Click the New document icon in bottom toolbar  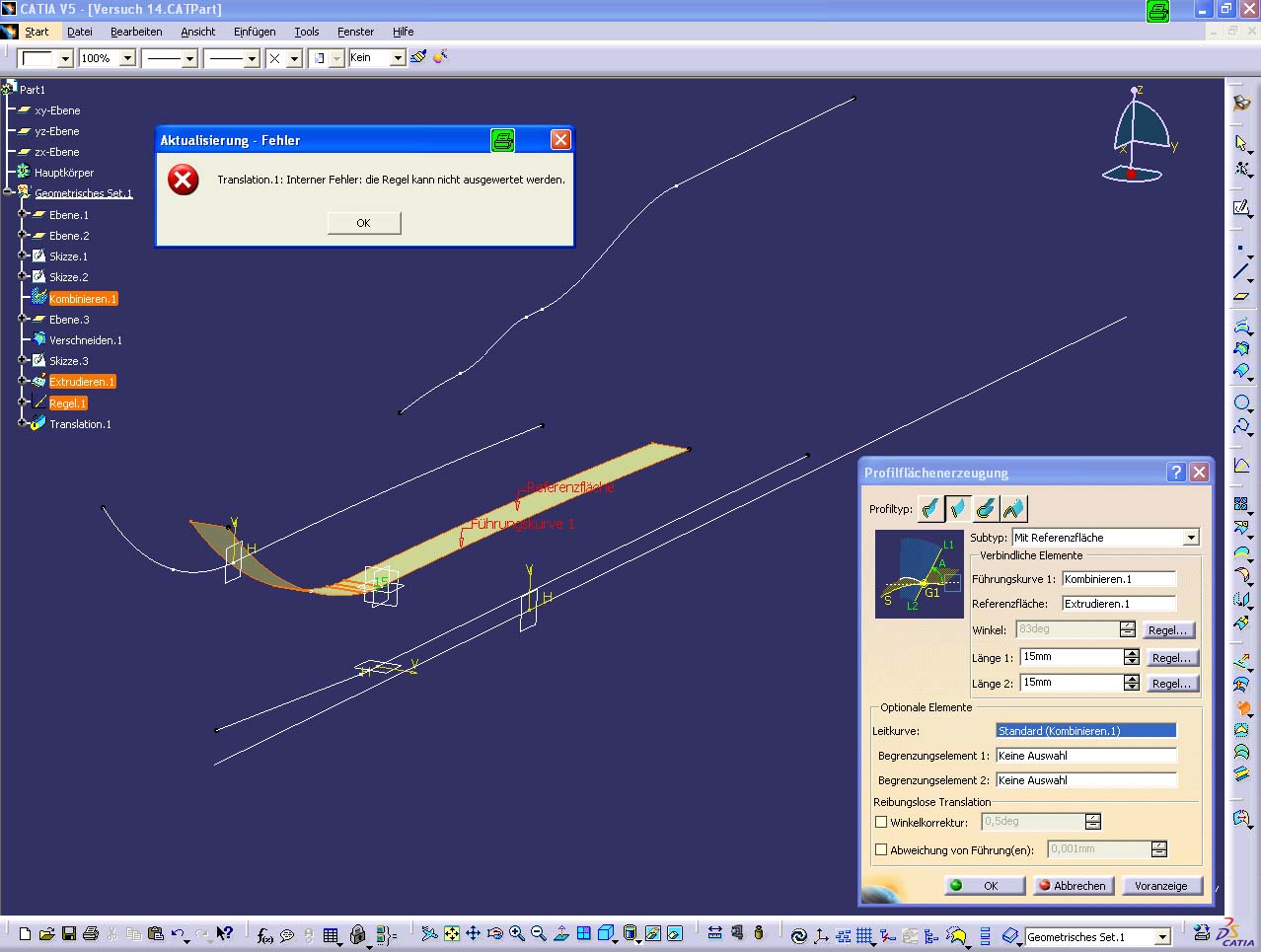26,933
